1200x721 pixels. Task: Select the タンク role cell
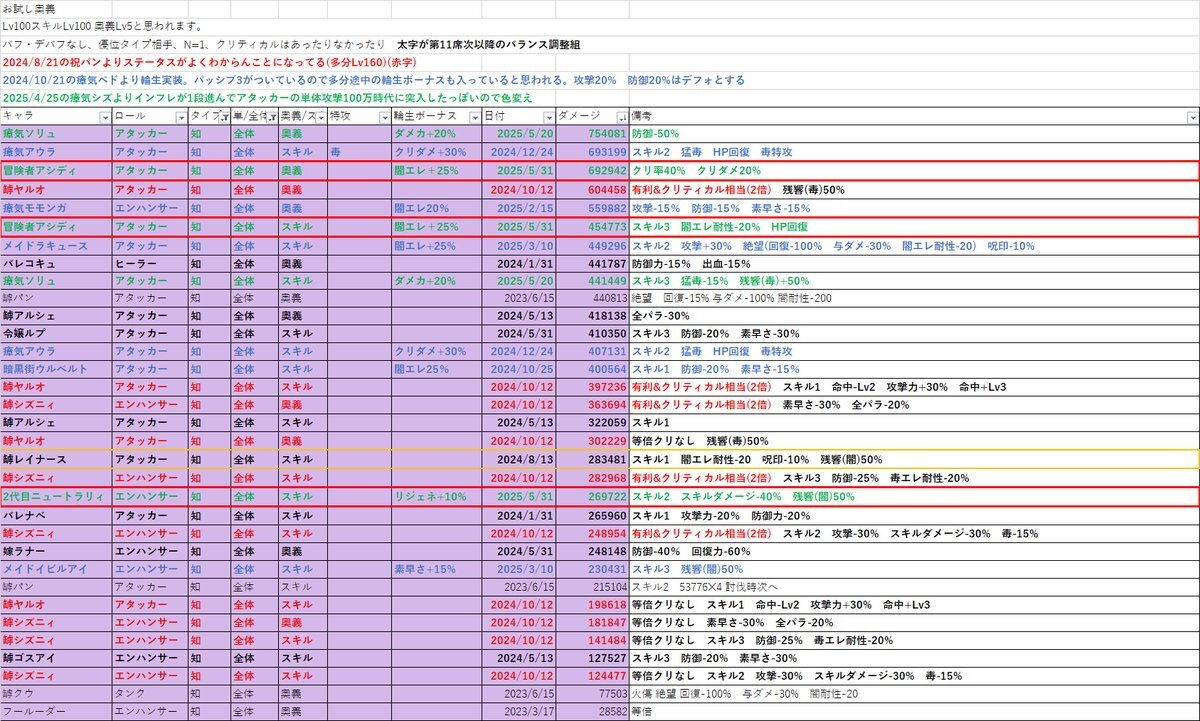[x=150, y=693]
